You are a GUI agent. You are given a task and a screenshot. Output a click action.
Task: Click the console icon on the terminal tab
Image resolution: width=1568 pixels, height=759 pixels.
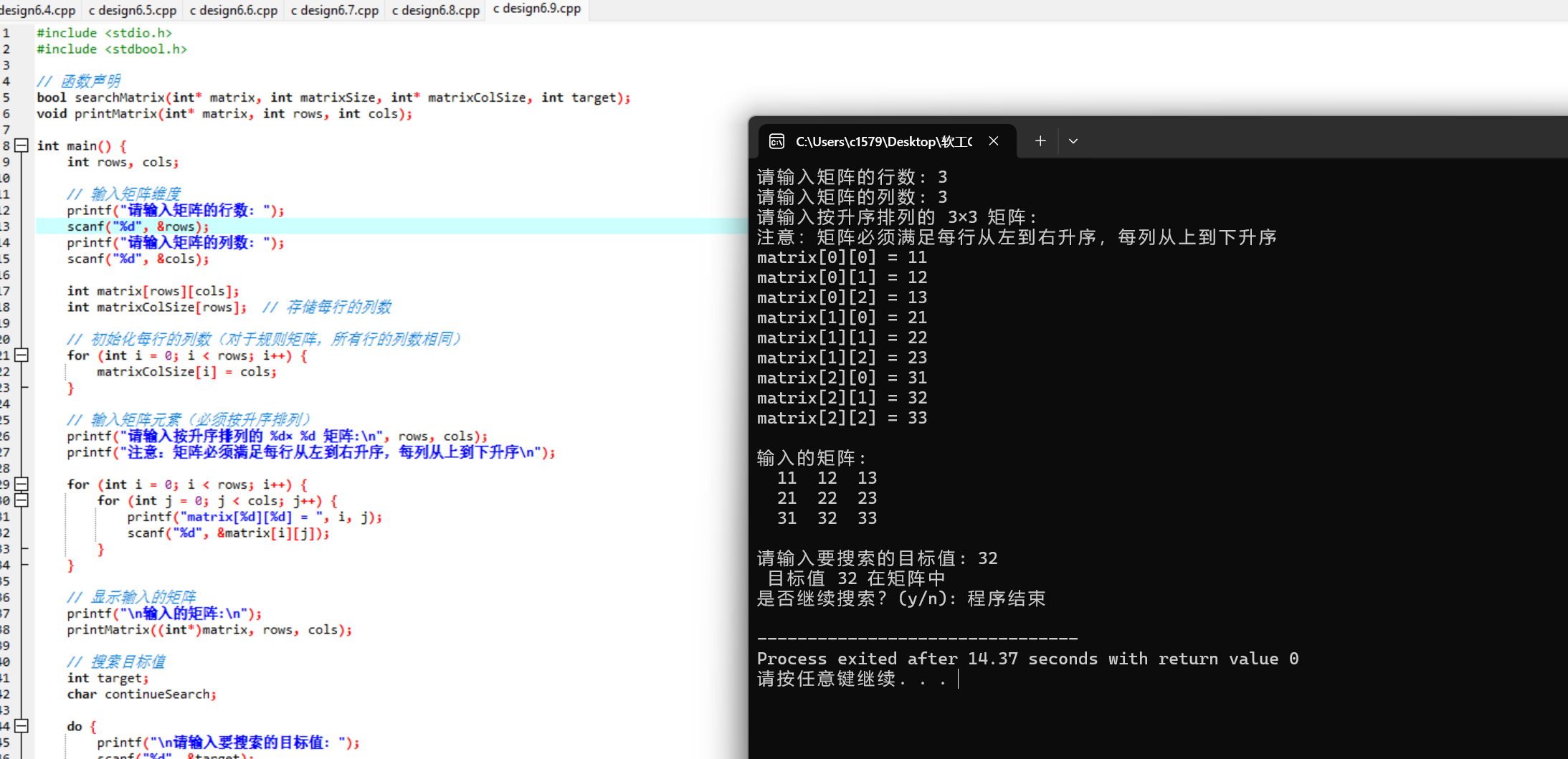click(x=777, y=141)
